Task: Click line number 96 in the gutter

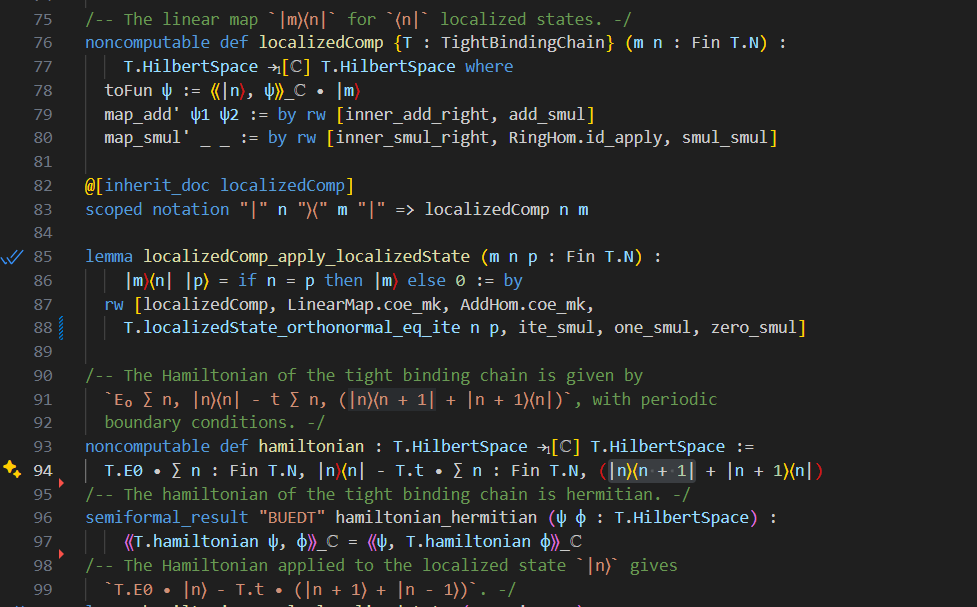Action: point(43,517)
